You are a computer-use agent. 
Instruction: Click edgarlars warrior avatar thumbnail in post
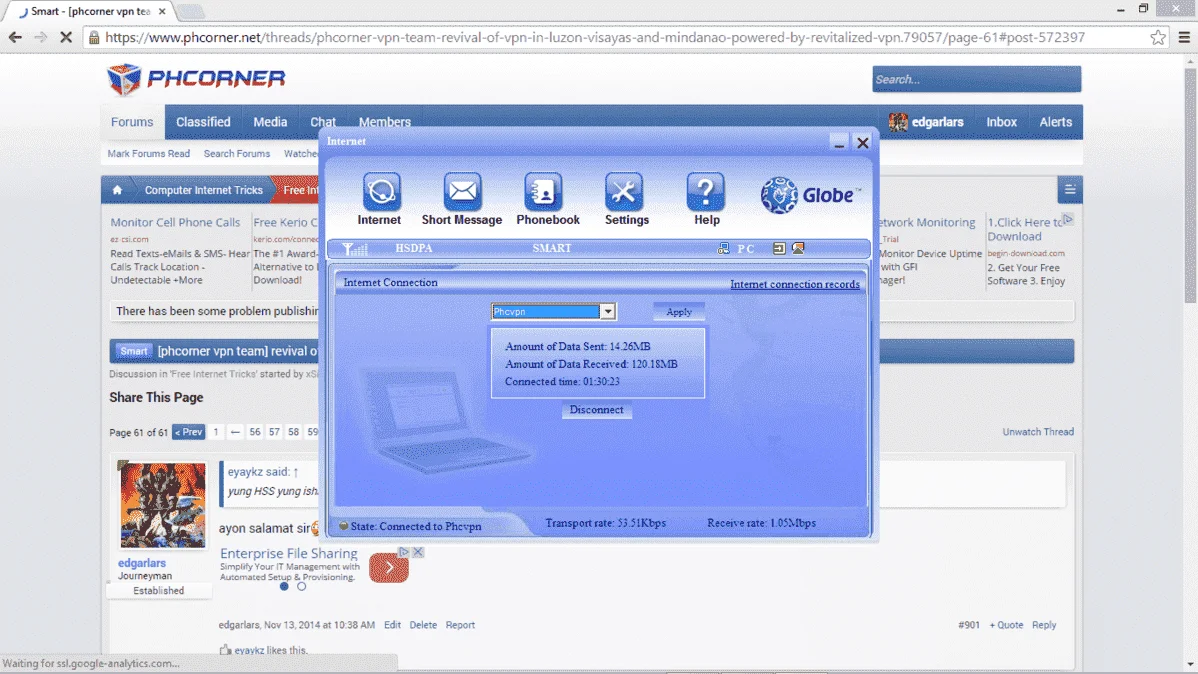[163, 505]
